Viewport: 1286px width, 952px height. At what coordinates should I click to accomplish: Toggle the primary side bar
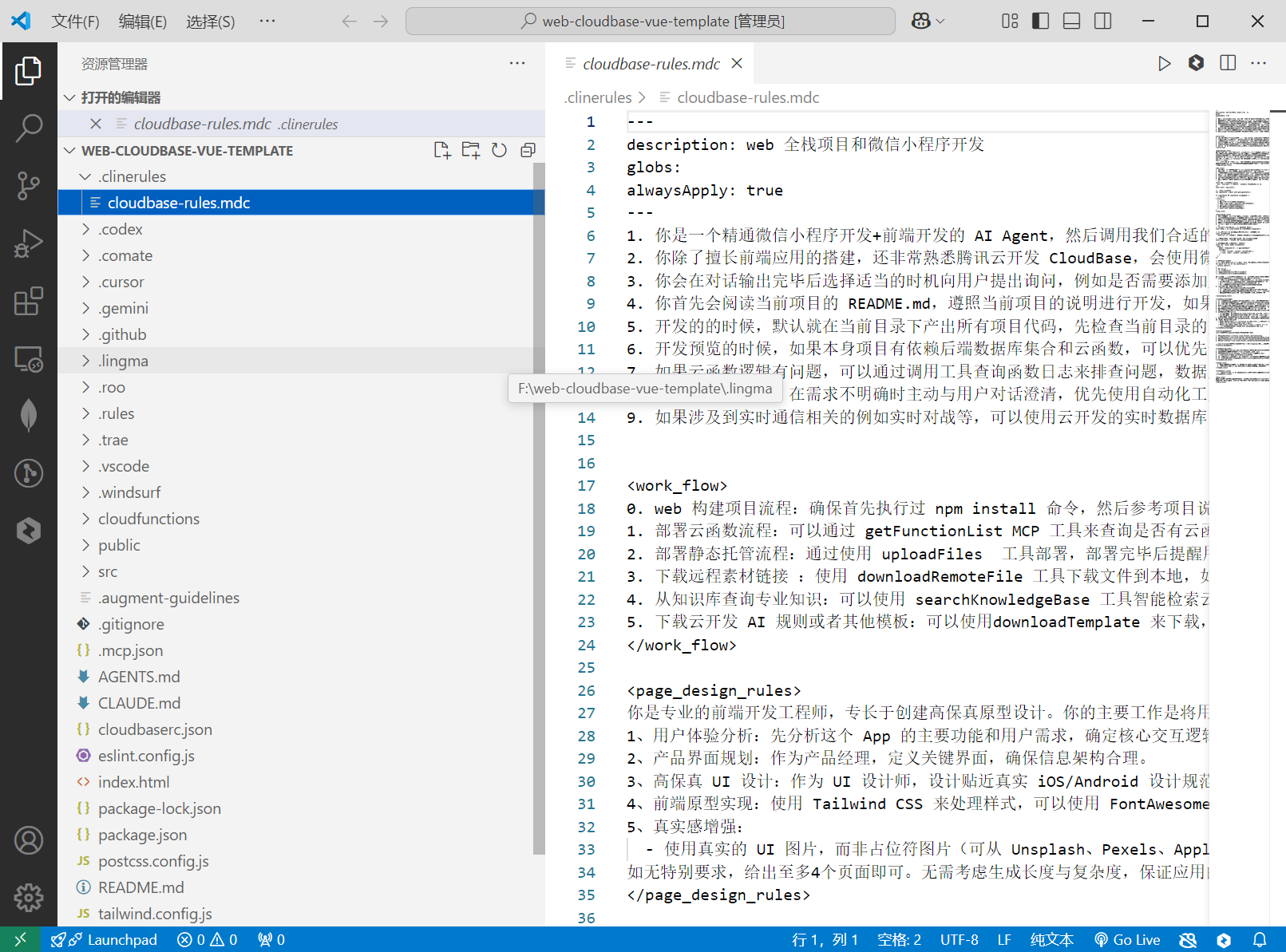click(1040, 21)
